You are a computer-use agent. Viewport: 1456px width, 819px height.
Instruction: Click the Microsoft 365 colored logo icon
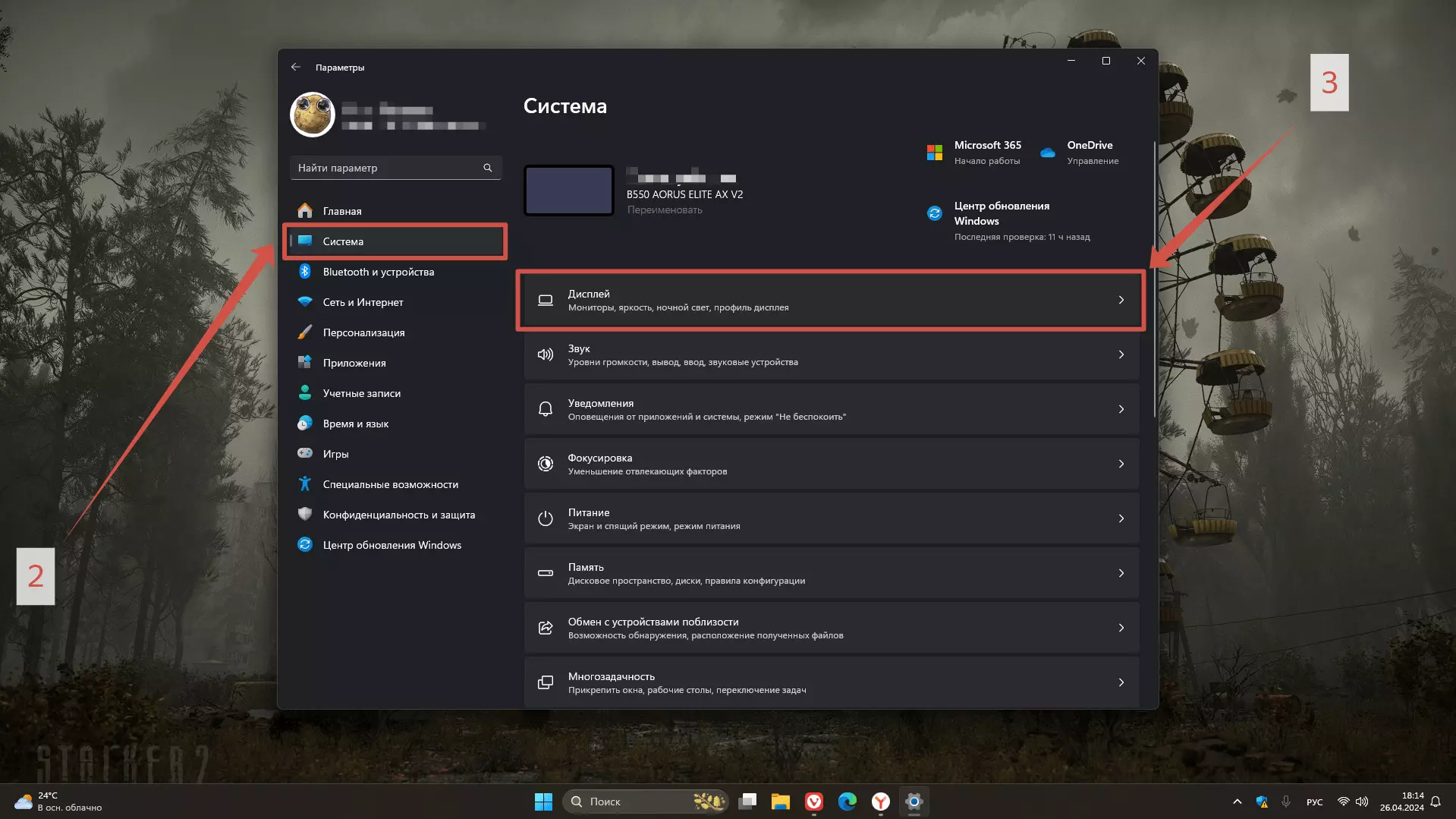tap(935, 153)
